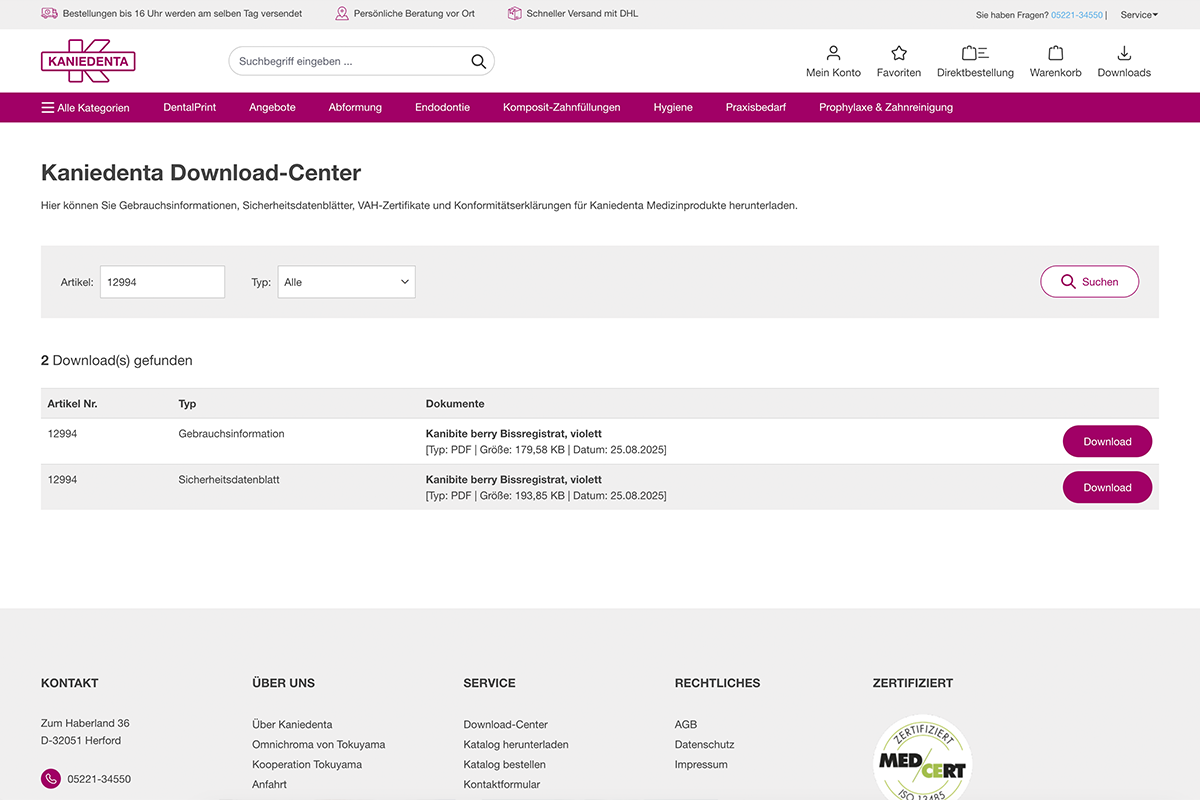Click the 193,85 KB file details line
Image resolution: width=1200 pixels, height=800 pixels.
tap(546, 496)
